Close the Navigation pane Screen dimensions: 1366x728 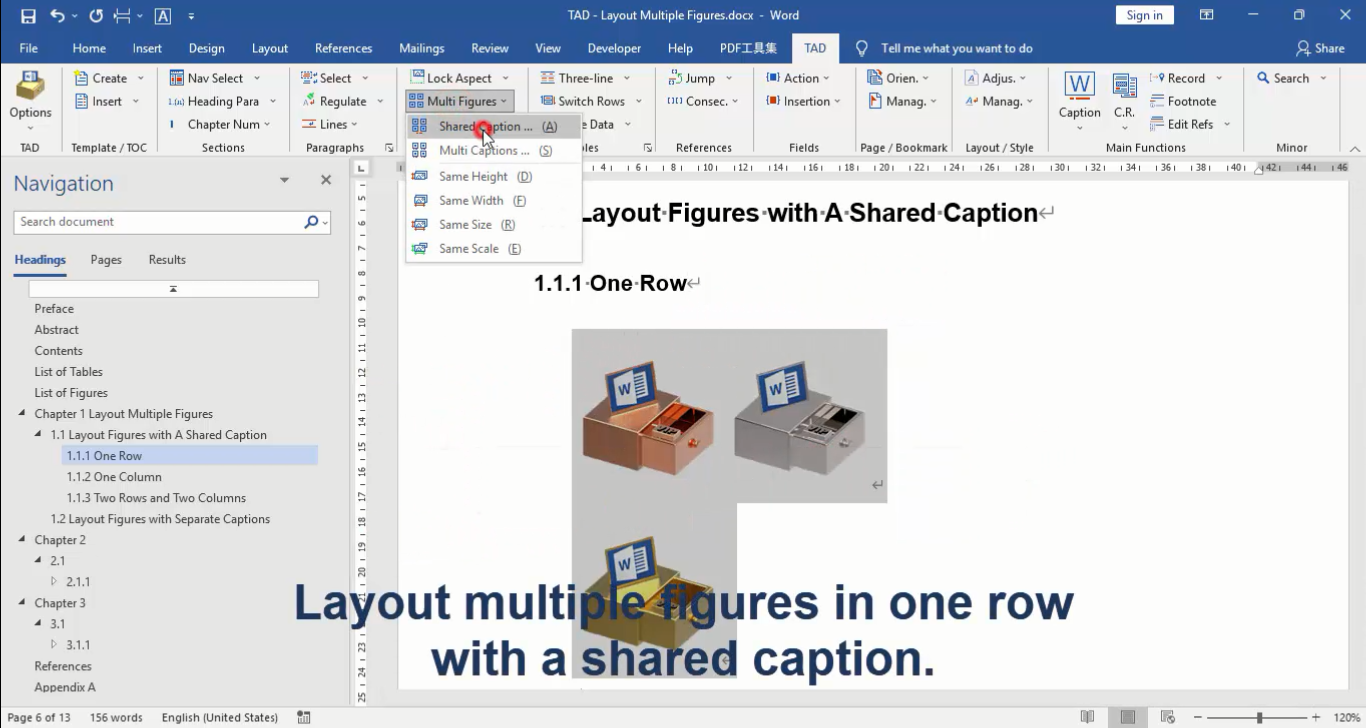[x=326, y=181]
